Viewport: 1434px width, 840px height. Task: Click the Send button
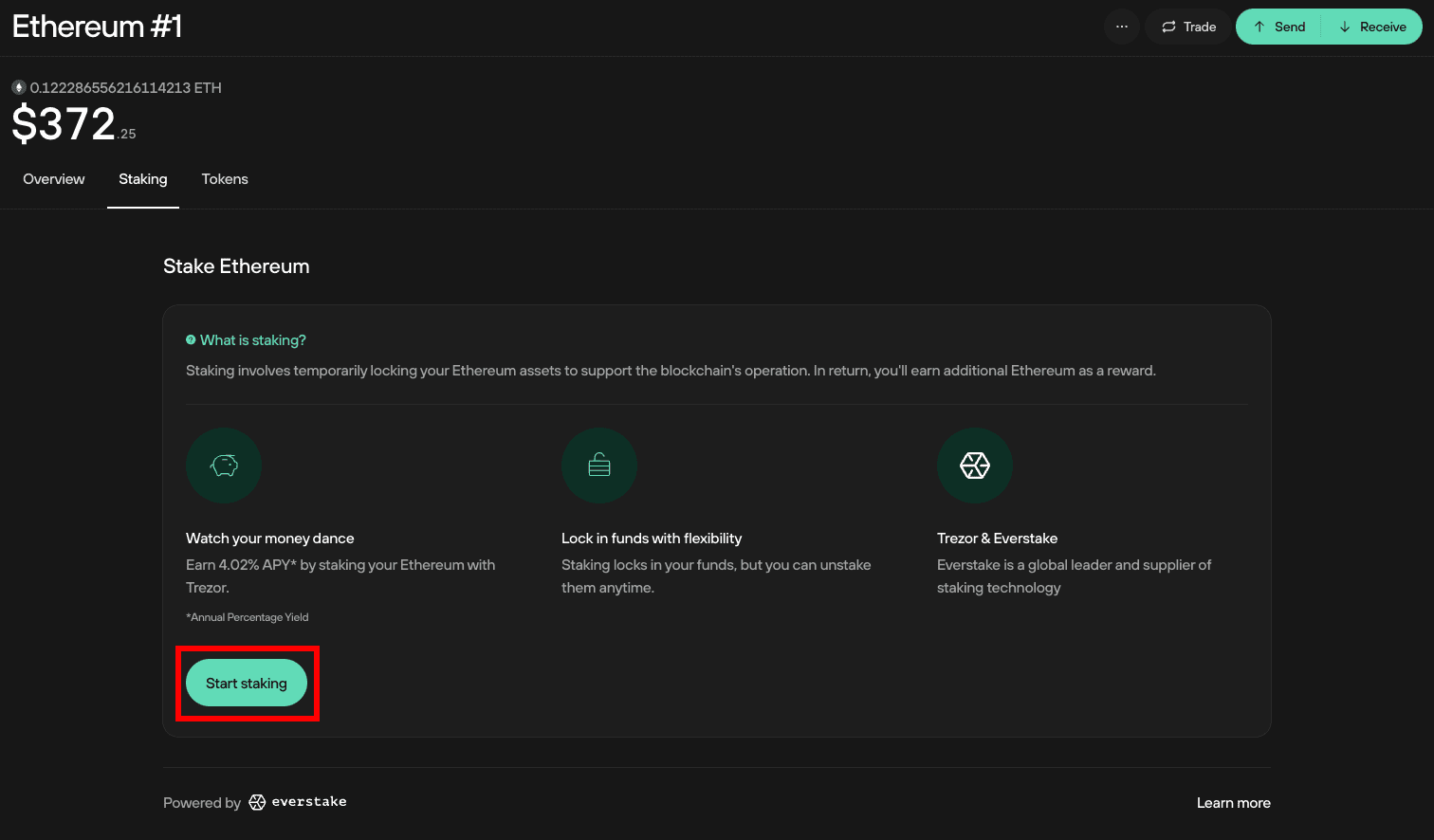1278,27
